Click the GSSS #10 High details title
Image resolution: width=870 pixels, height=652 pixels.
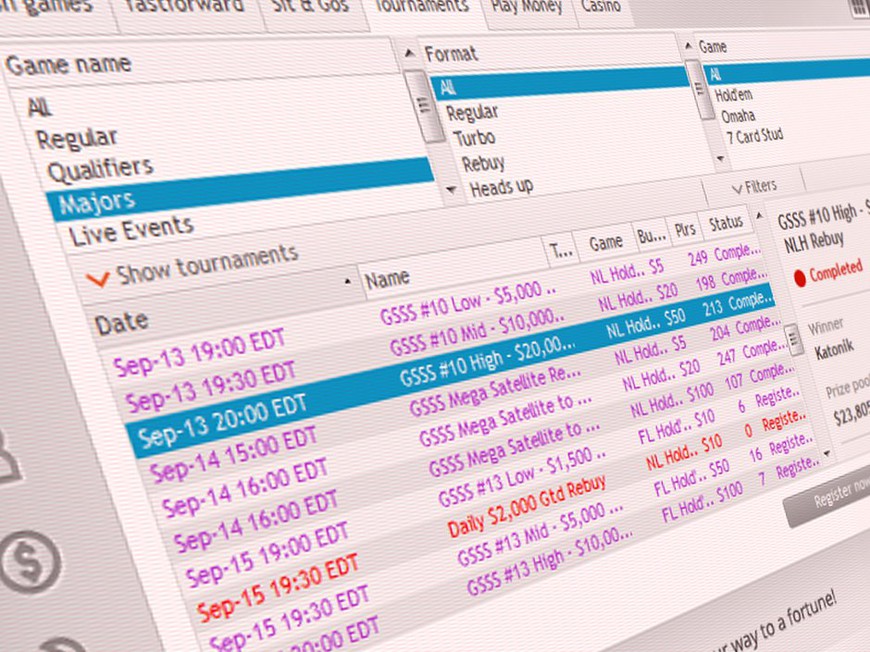[x=823, y=215]
